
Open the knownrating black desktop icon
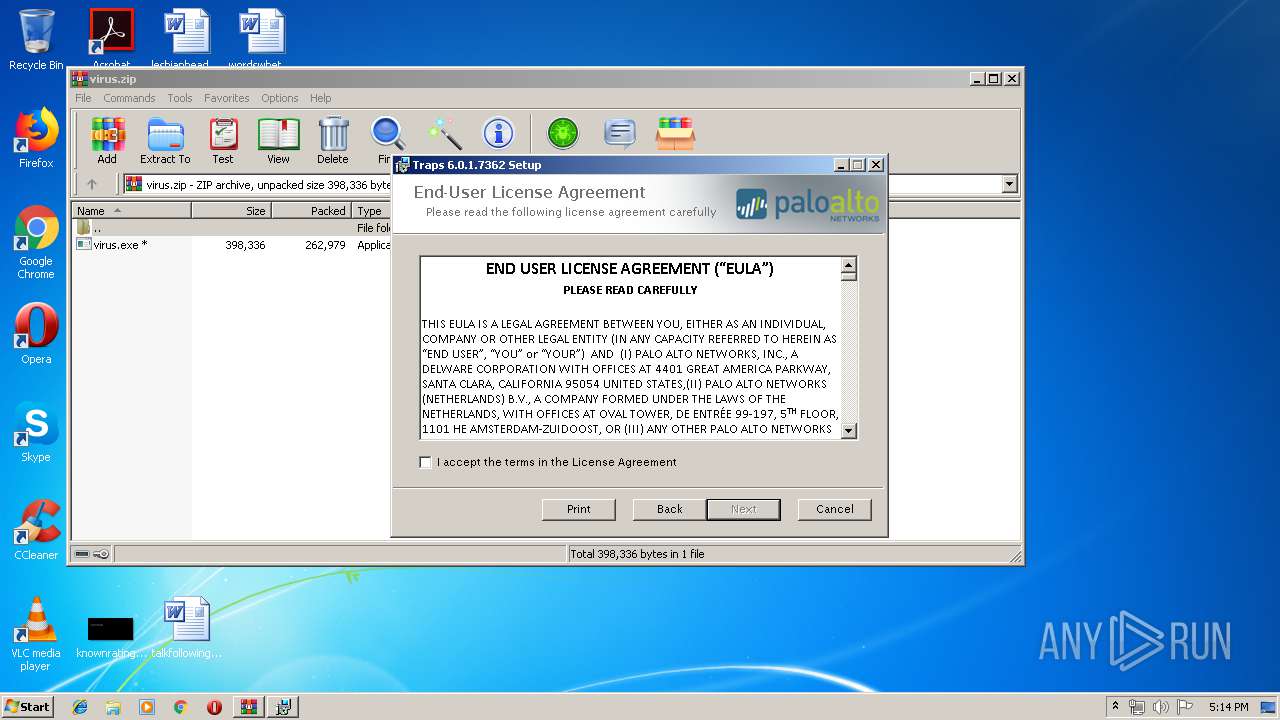click(111, 637)
